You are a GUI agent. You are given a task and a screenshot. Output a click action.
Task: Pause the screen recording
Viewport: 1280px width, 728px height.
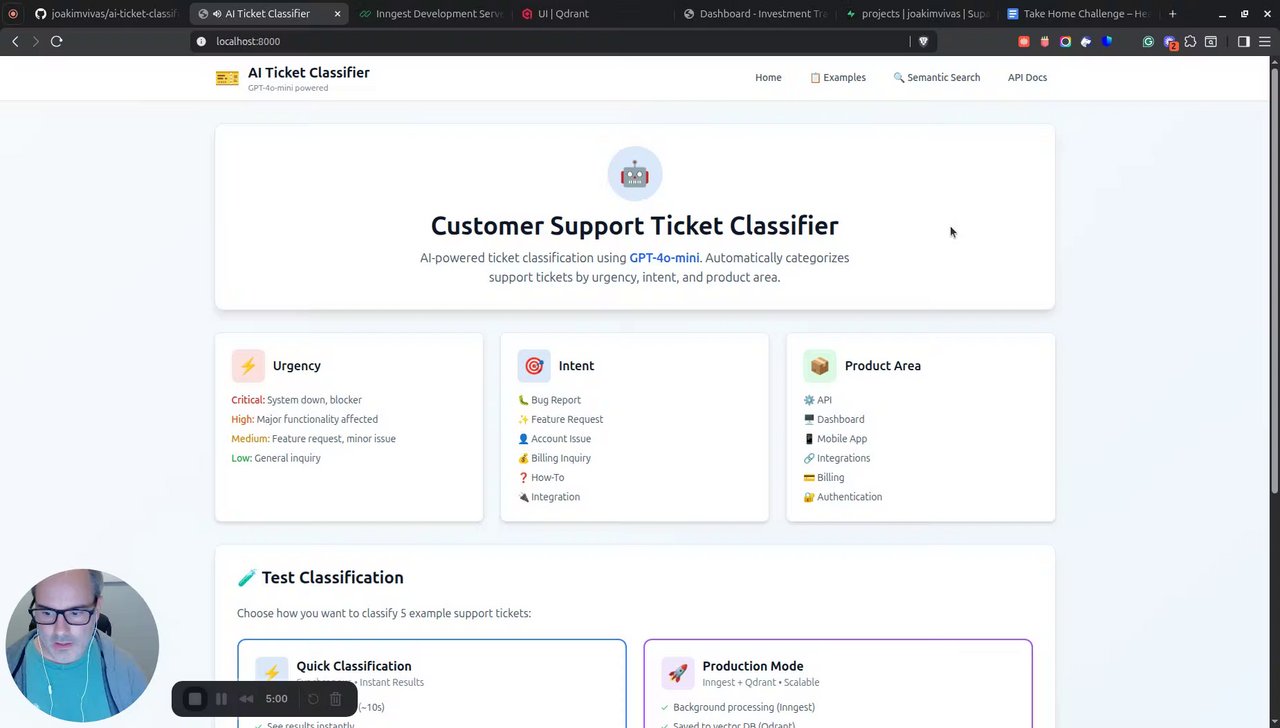click(x=221, y=699)
